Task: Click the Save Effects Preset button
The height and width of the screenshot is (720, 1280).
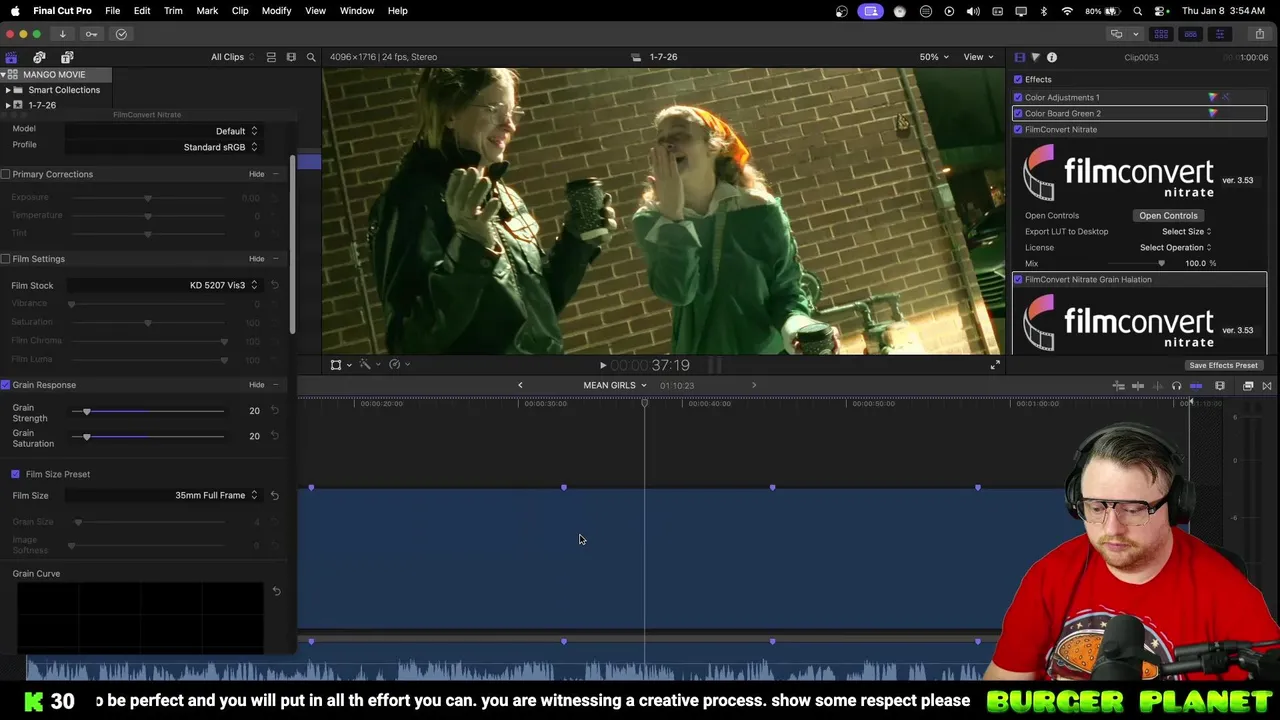Action: (1223, 366)
